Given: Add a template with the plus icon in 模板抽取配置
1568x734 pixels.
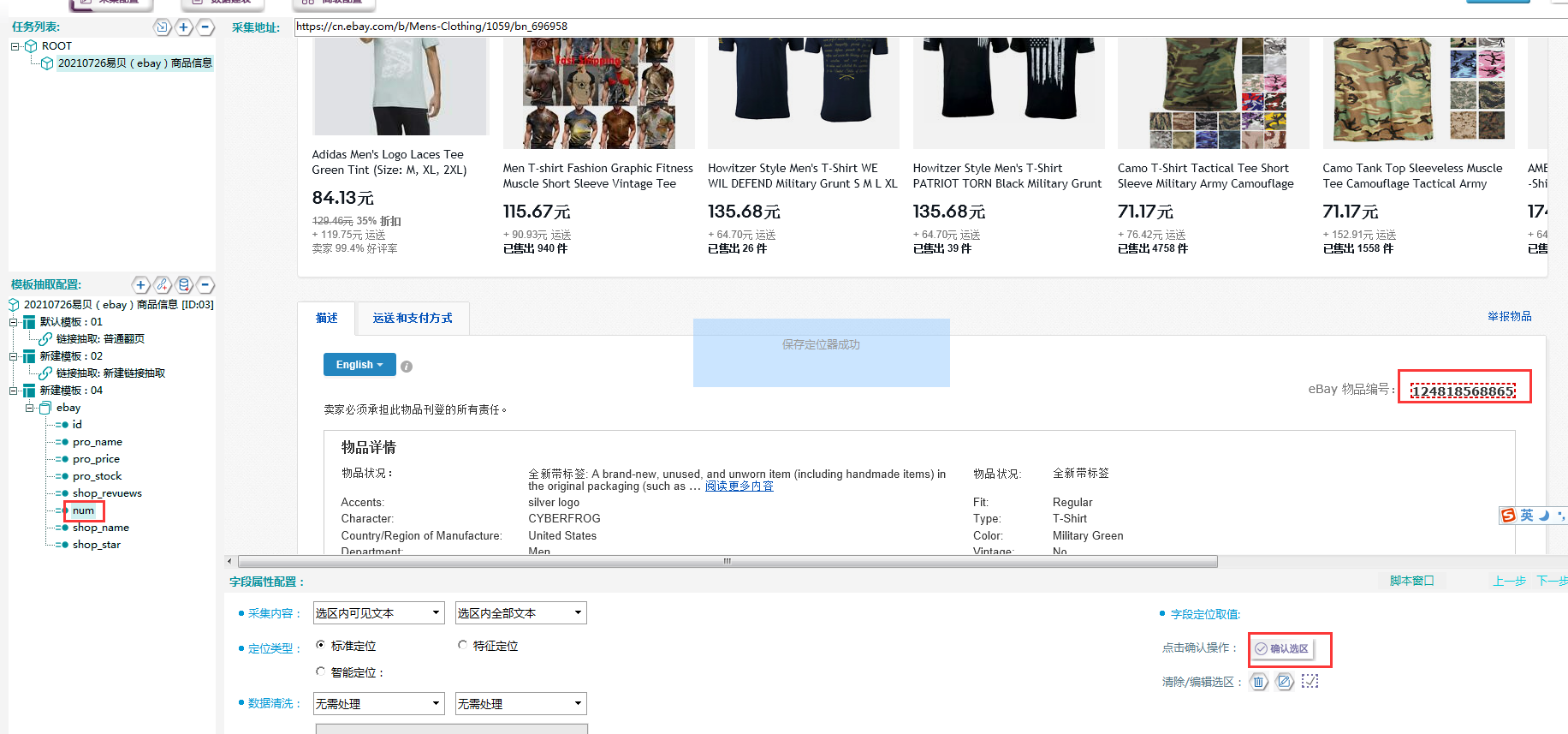Looking at the screenshot, I should (x=141, y=285).
